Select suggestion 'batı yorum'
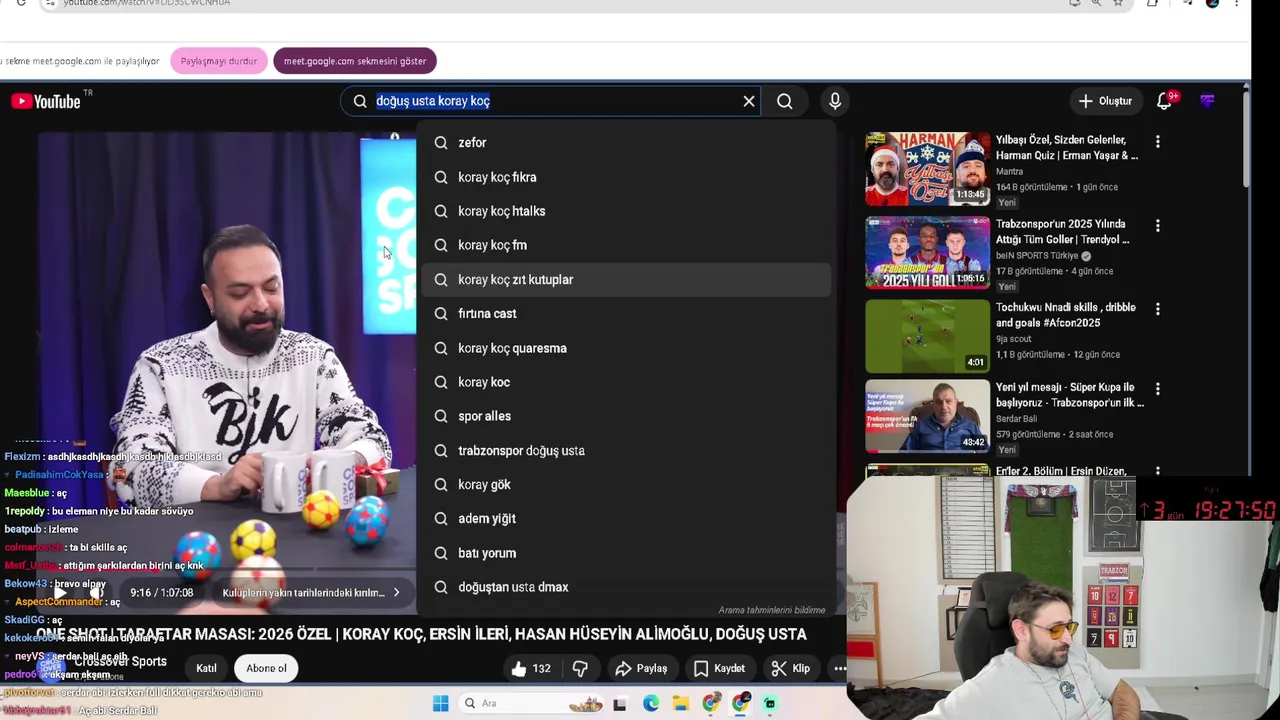This screenshot has height=720, width=1280. pos(626,553)
